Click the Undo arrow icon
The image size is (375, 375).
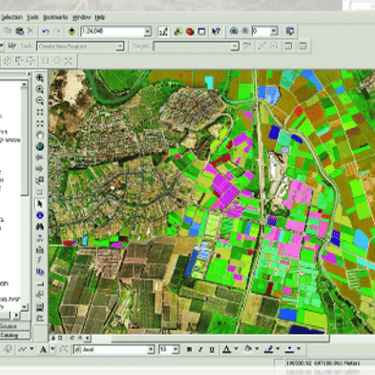pyautogui.click(x=46, y=31)
